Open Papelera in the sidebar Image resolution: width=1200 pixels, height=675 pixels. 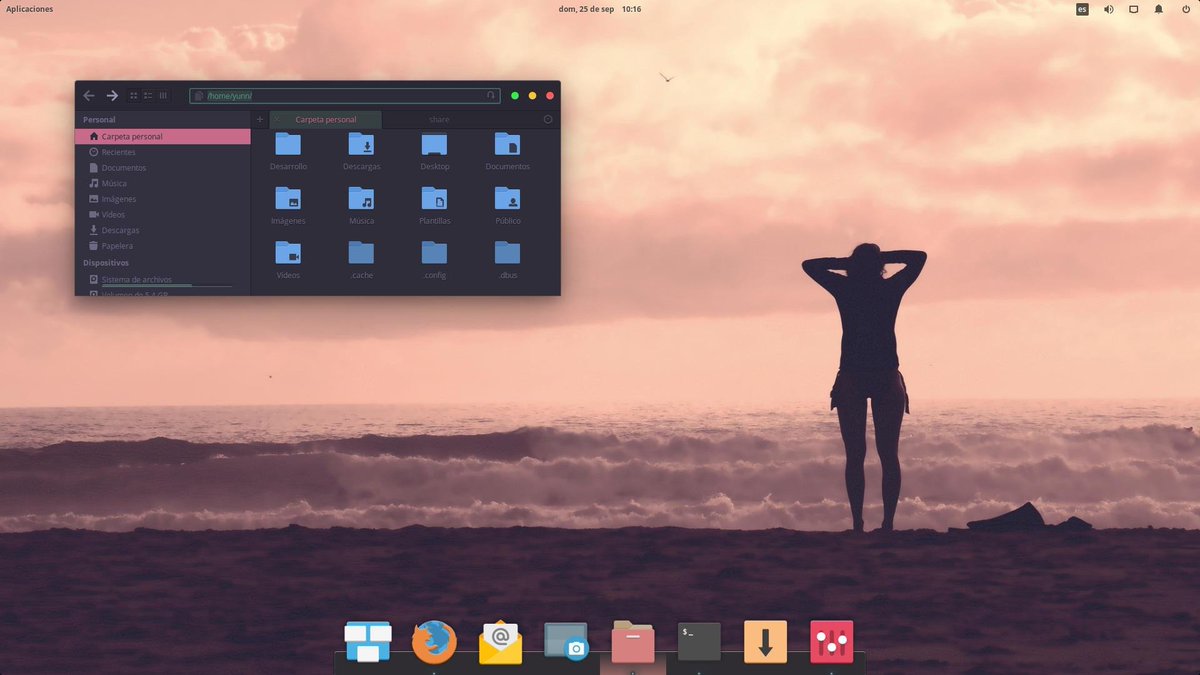162,245
